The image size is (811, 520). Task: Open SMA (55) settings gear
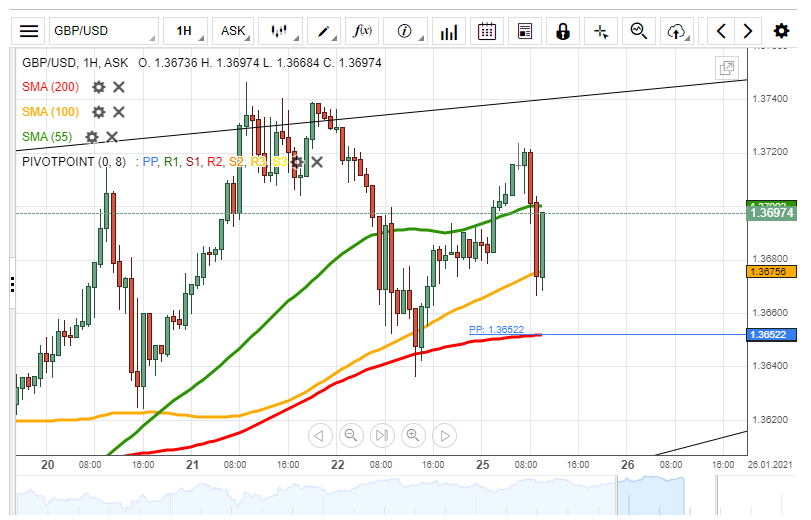92,137
